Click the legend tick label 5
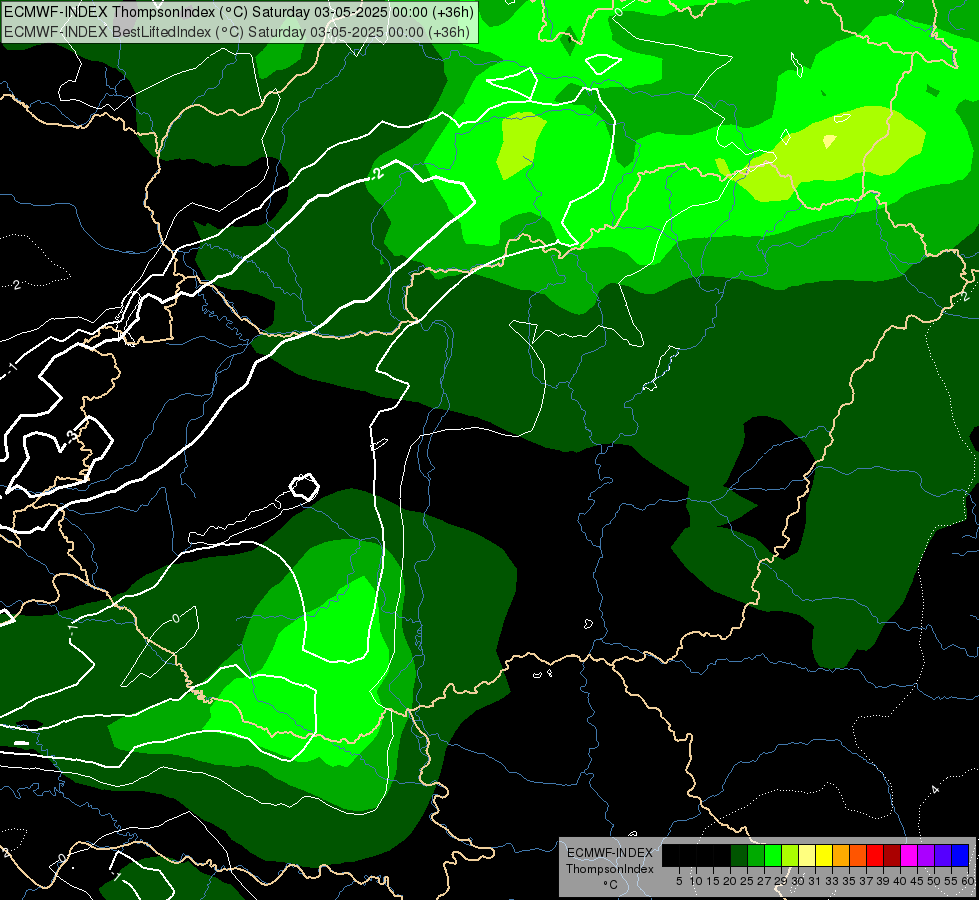Viewport: 979px width, 900px height. point(679,881)
